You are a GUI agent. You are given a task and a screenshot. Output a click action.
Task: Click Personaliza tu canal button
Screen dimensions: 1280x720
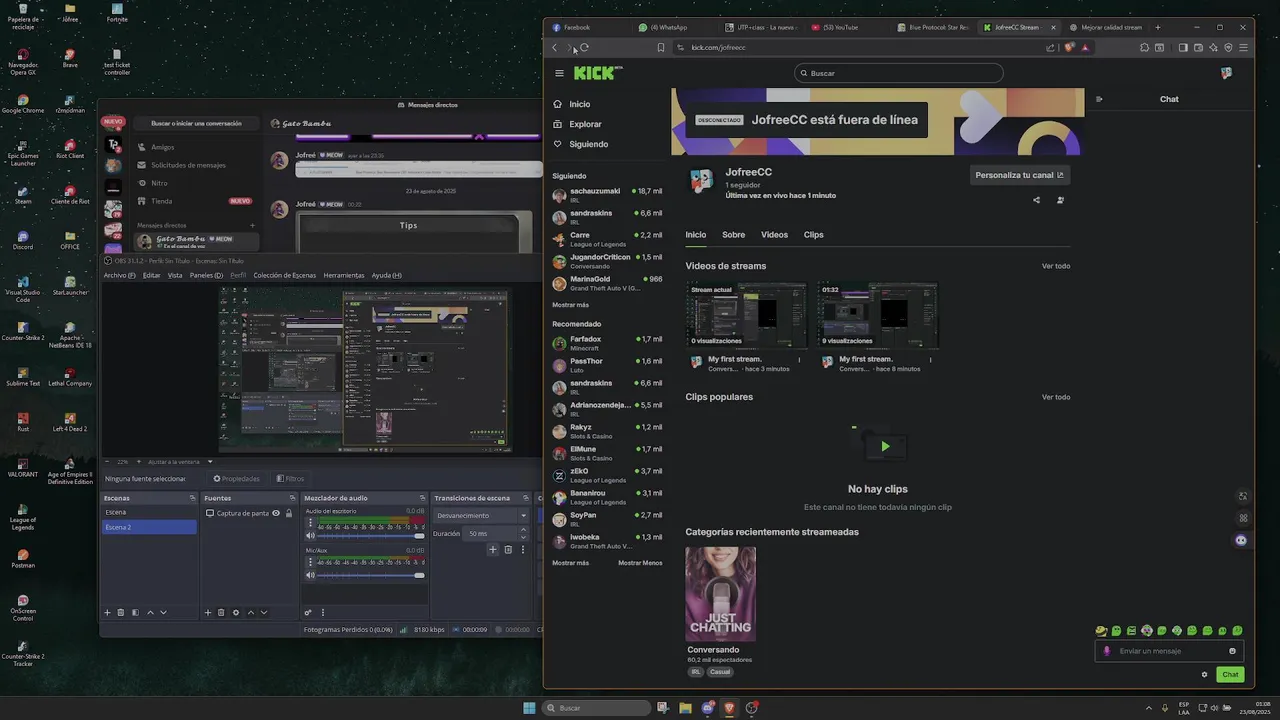[x=1020, y=175]
